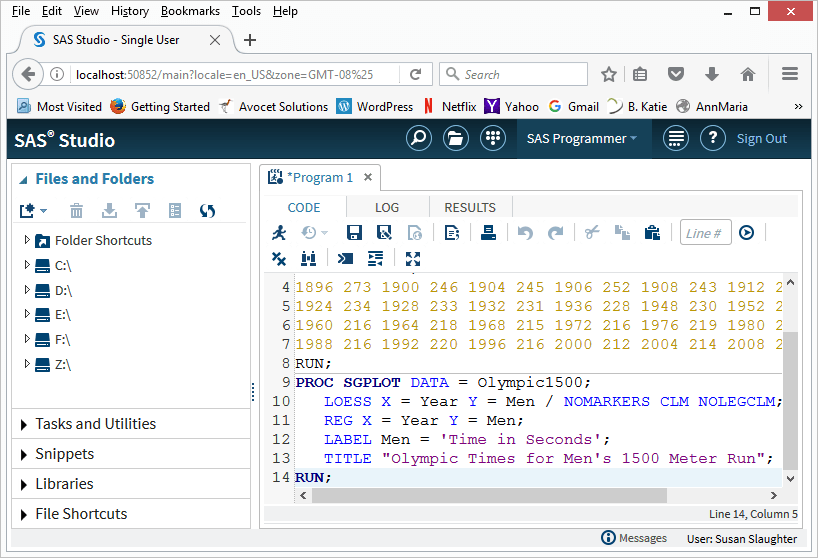The width and height of the screenshot is (818, 558).
Task: Click the browser back arrow button
Action: [28, 75]
